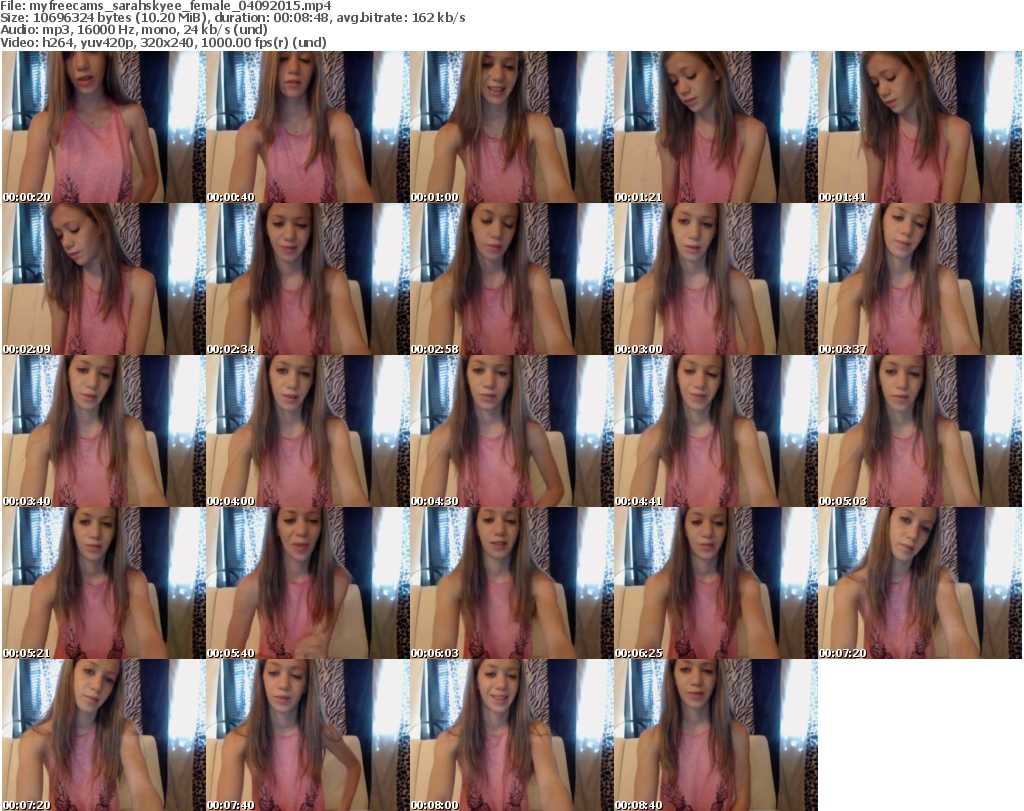Click the thumbnail stamped 00:05:03
The height and width of the screenshot is (811, 1024).
click(920, 431)
